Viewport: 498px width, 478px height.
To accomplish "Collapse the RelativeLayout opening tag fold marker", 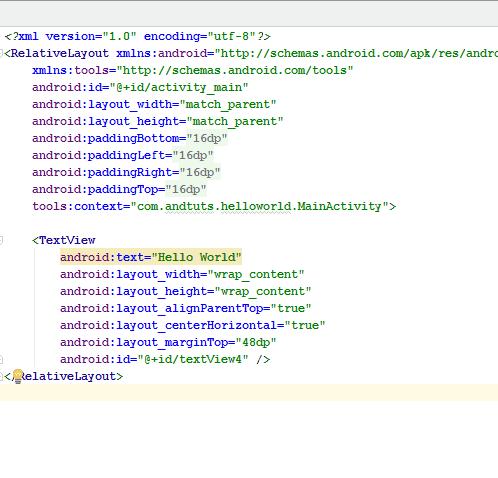I will click(x=1, y=53).
